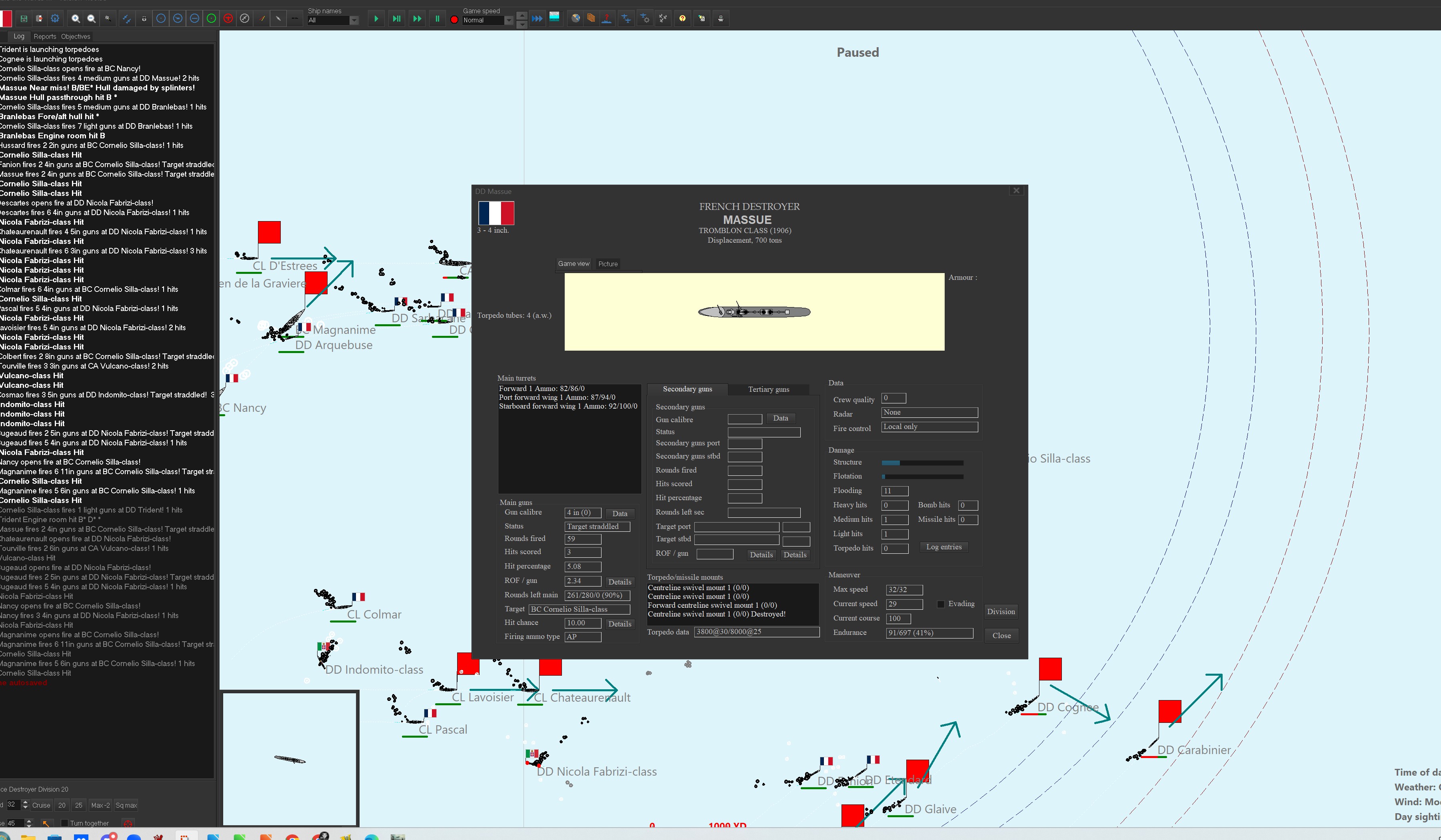Zoom out with magnifier minus icon
Image resolution: width=1441 pixels, height=840 pixels.
[91, 19]
